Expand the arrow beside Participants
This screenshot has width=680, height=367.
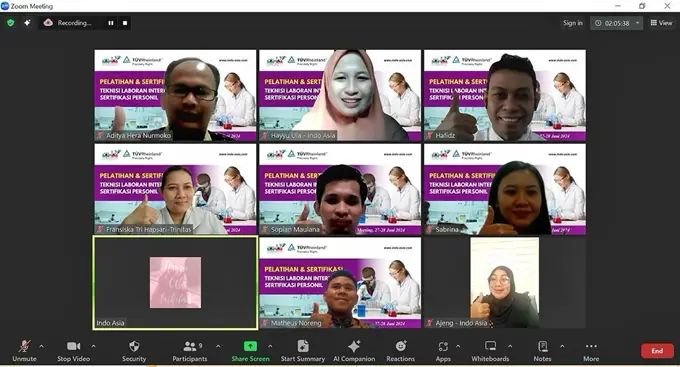[218, 346]
